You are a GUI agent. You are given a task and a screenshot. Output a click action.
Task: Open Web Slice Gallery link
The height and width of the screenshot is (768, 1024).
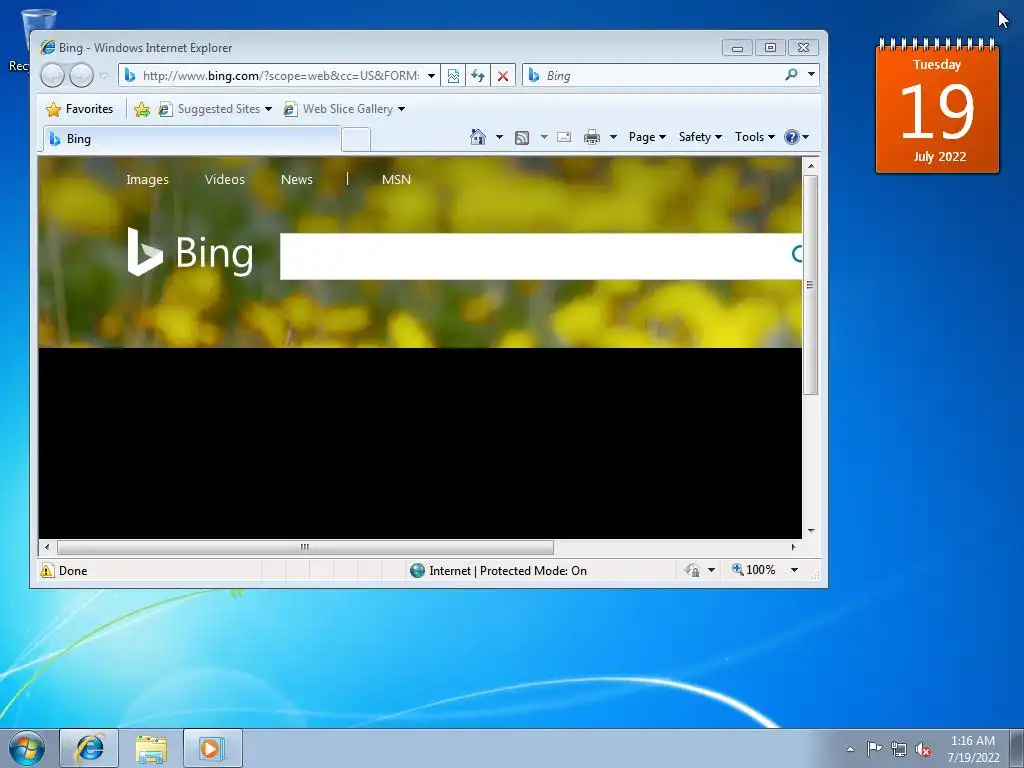pos(338,109)
